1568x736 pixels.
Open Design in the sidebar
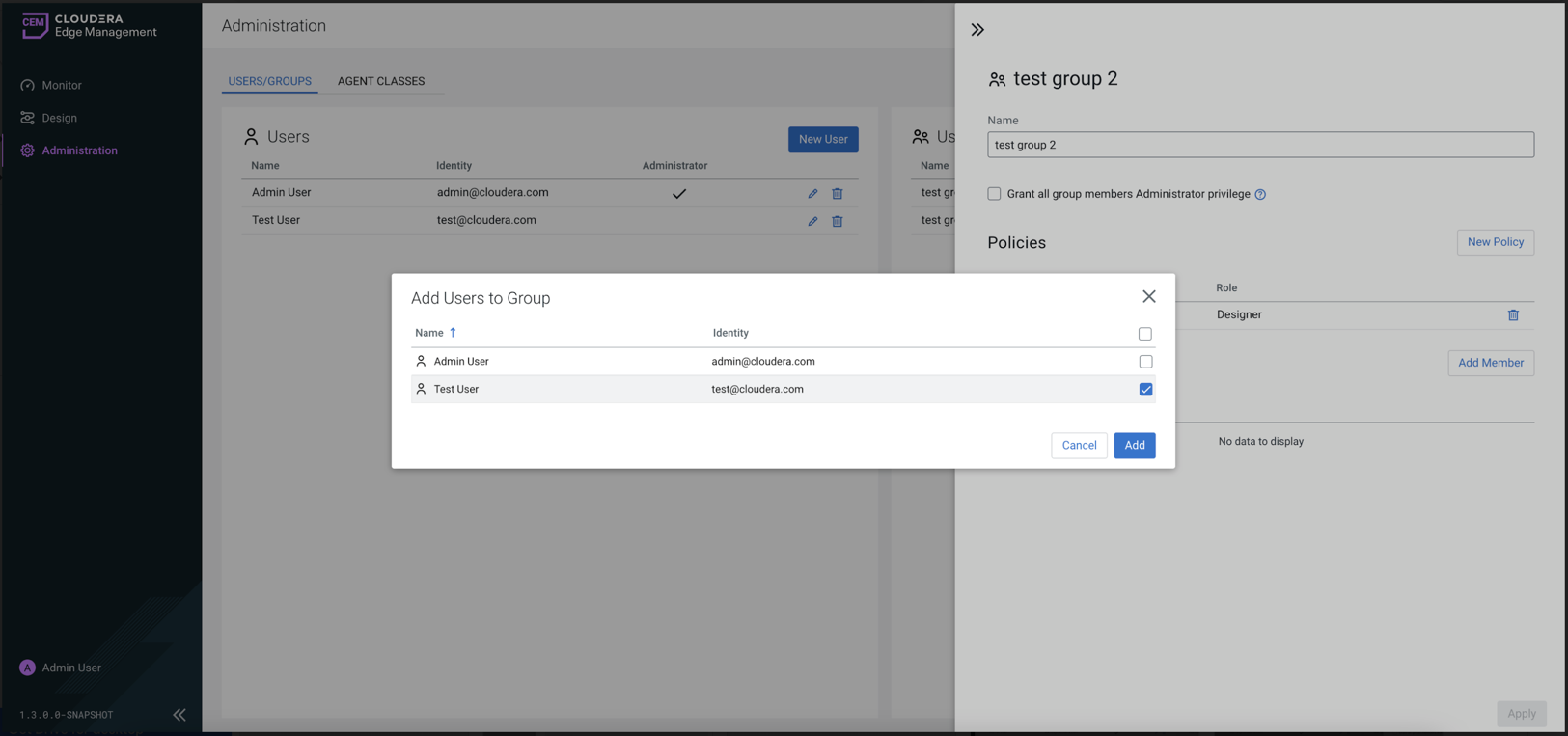pyautogui.click(x=59, y=118)
